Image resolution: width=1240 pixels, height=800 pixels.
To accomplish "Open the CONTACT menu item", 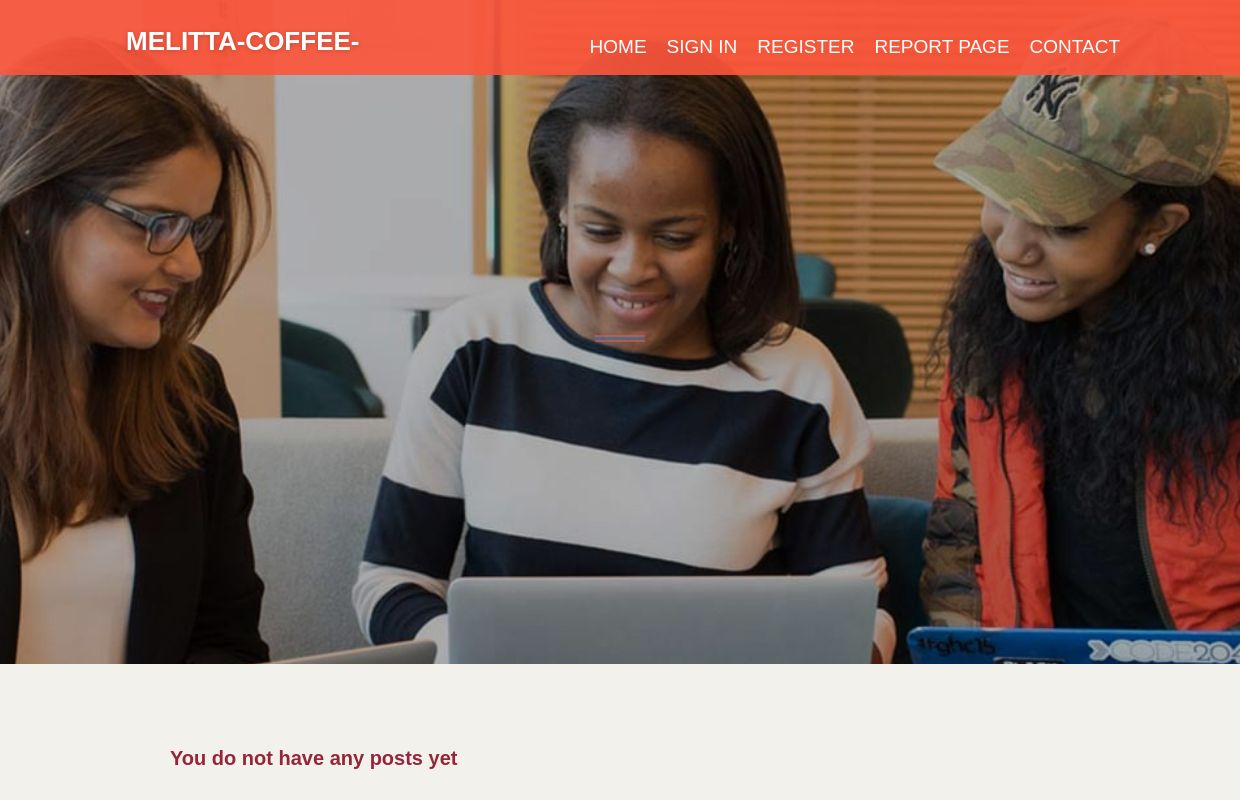I will (x=1074, y=46).
